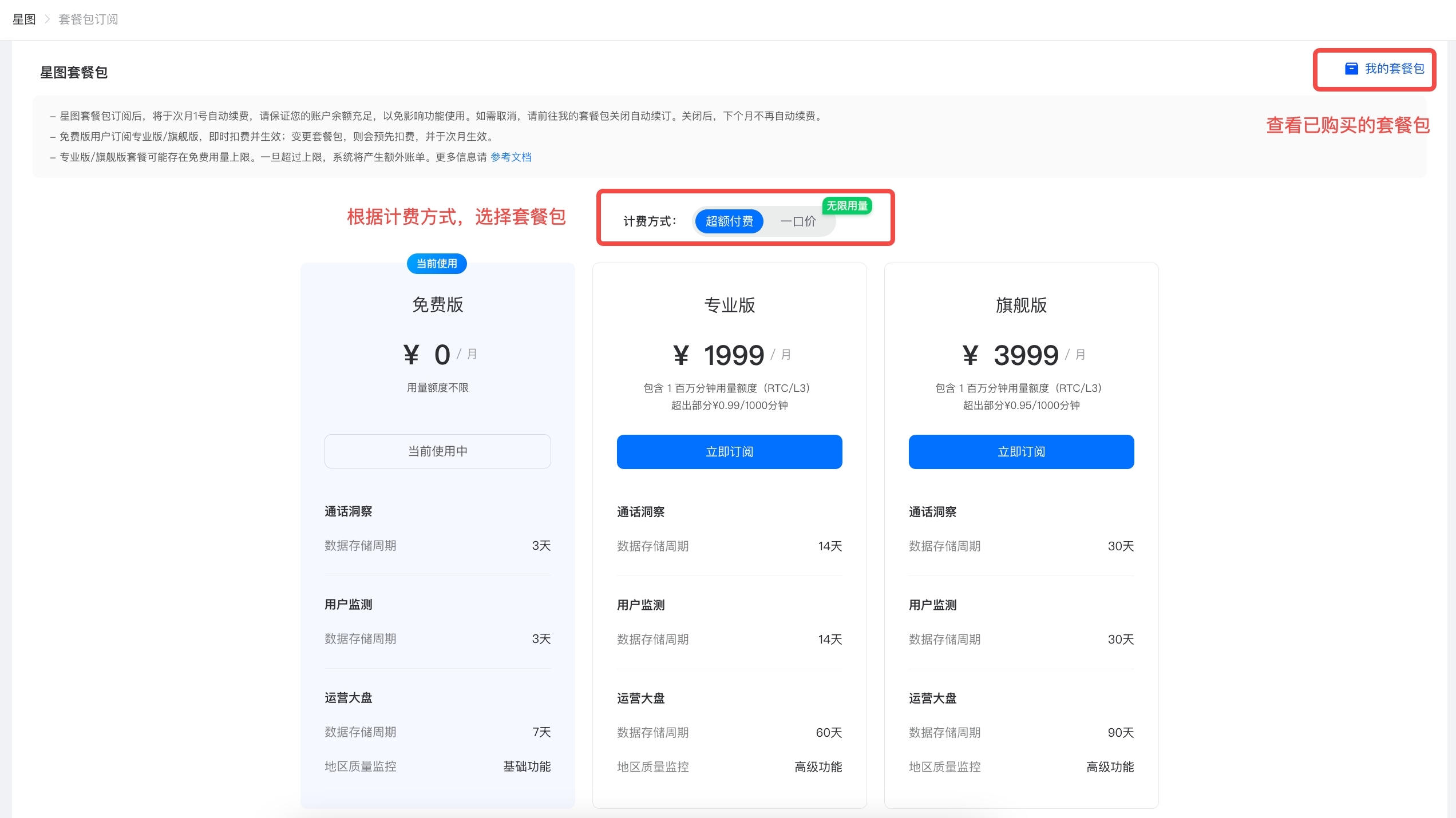Click 超出部分¥0.99/1000分钟 text
This screenshot has width=1456, height=818.
click(729, 406)
